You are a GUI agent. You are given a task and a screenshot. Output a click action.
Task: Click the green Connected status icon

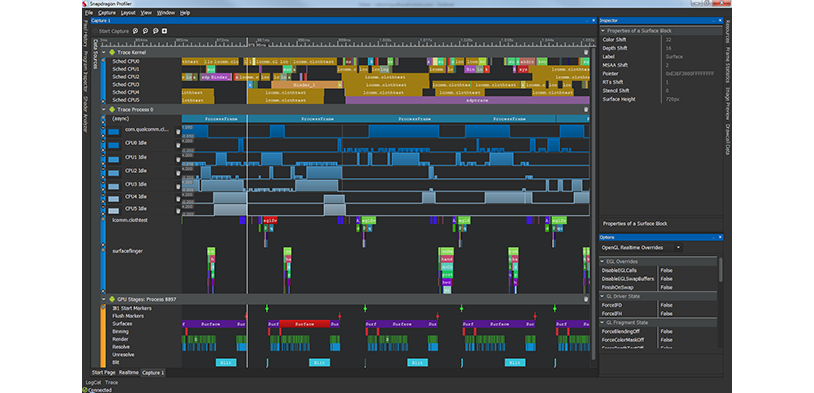click(85, 389)
